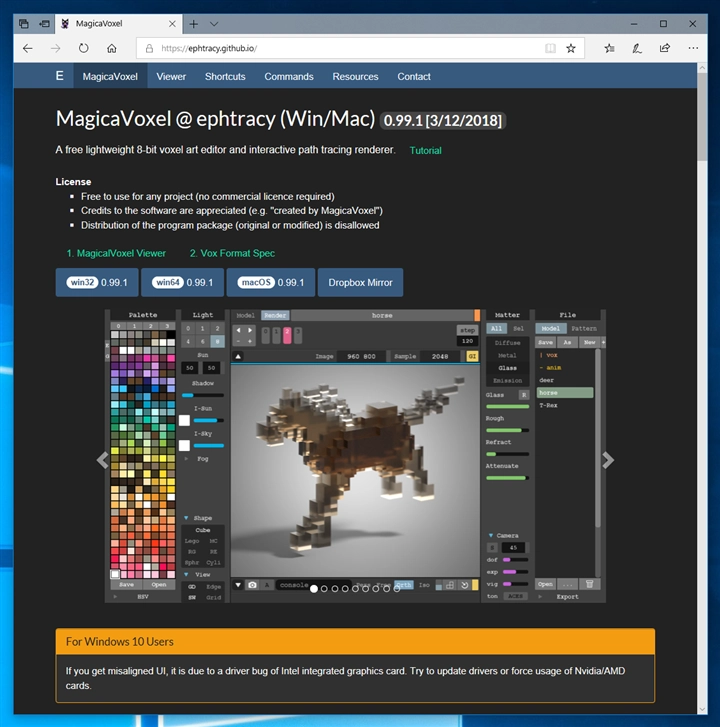This screenshot has height=727, width=720.
Task: Refresh the current page
Action: point(83,48)
